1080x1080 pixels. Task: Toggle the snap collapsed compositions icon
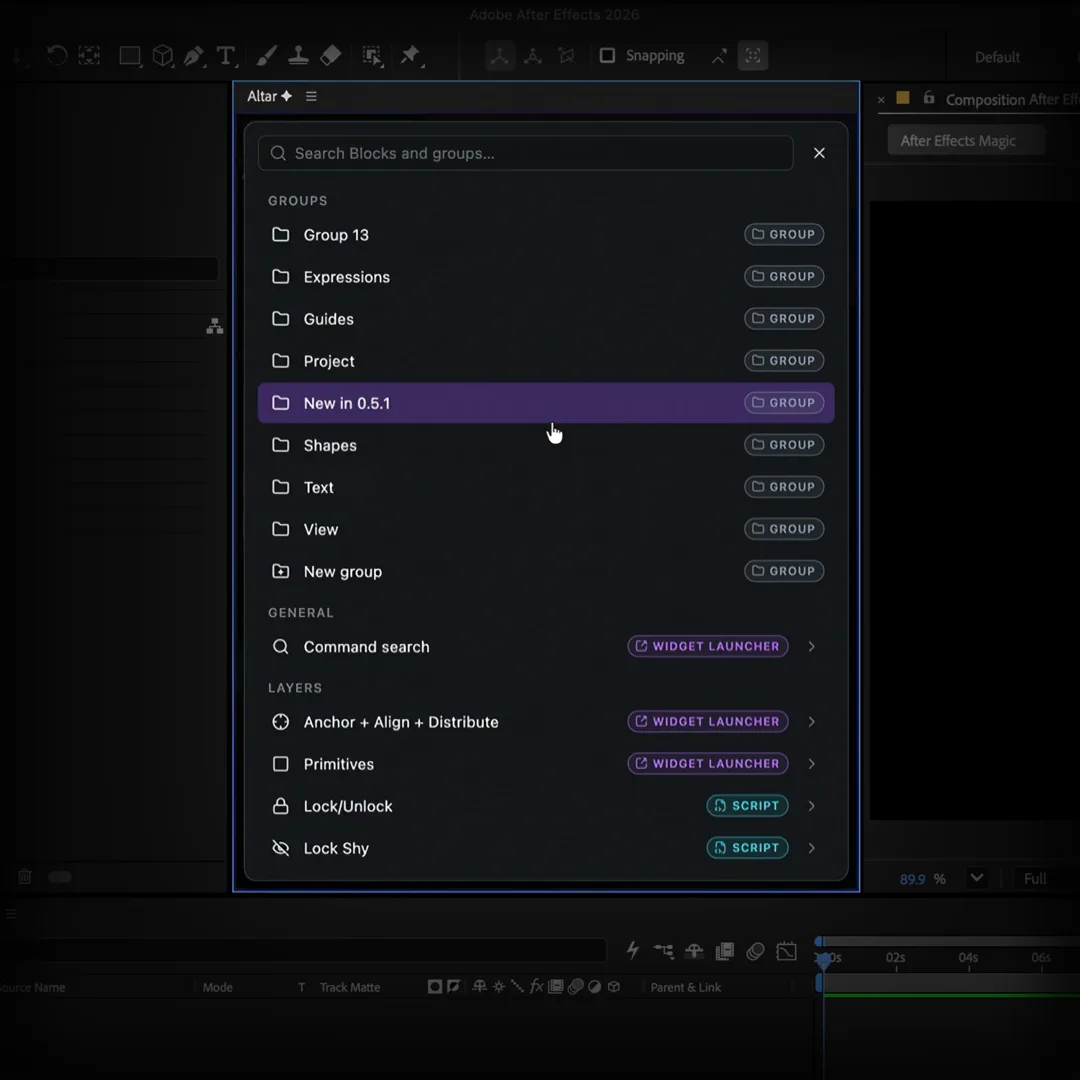coord(753,56)
